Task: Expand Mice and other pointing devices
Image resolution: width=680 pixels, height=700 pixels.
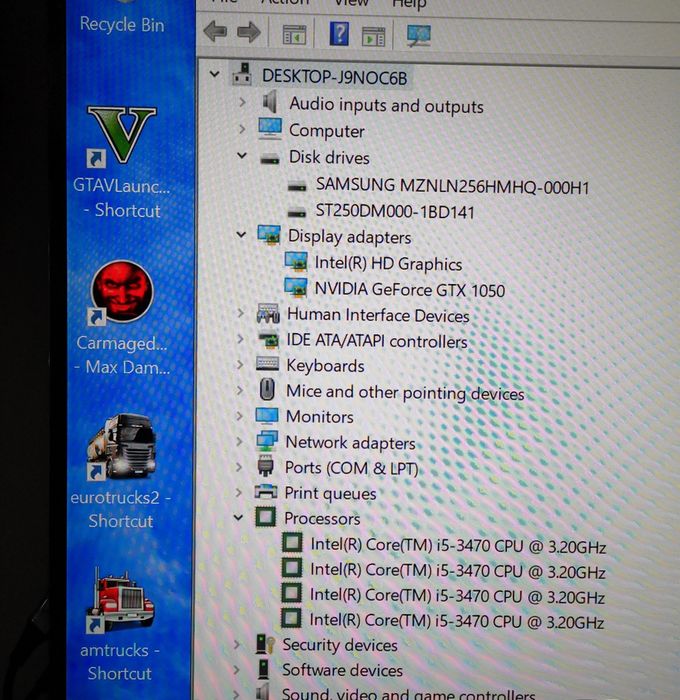Action: (240, 391)
